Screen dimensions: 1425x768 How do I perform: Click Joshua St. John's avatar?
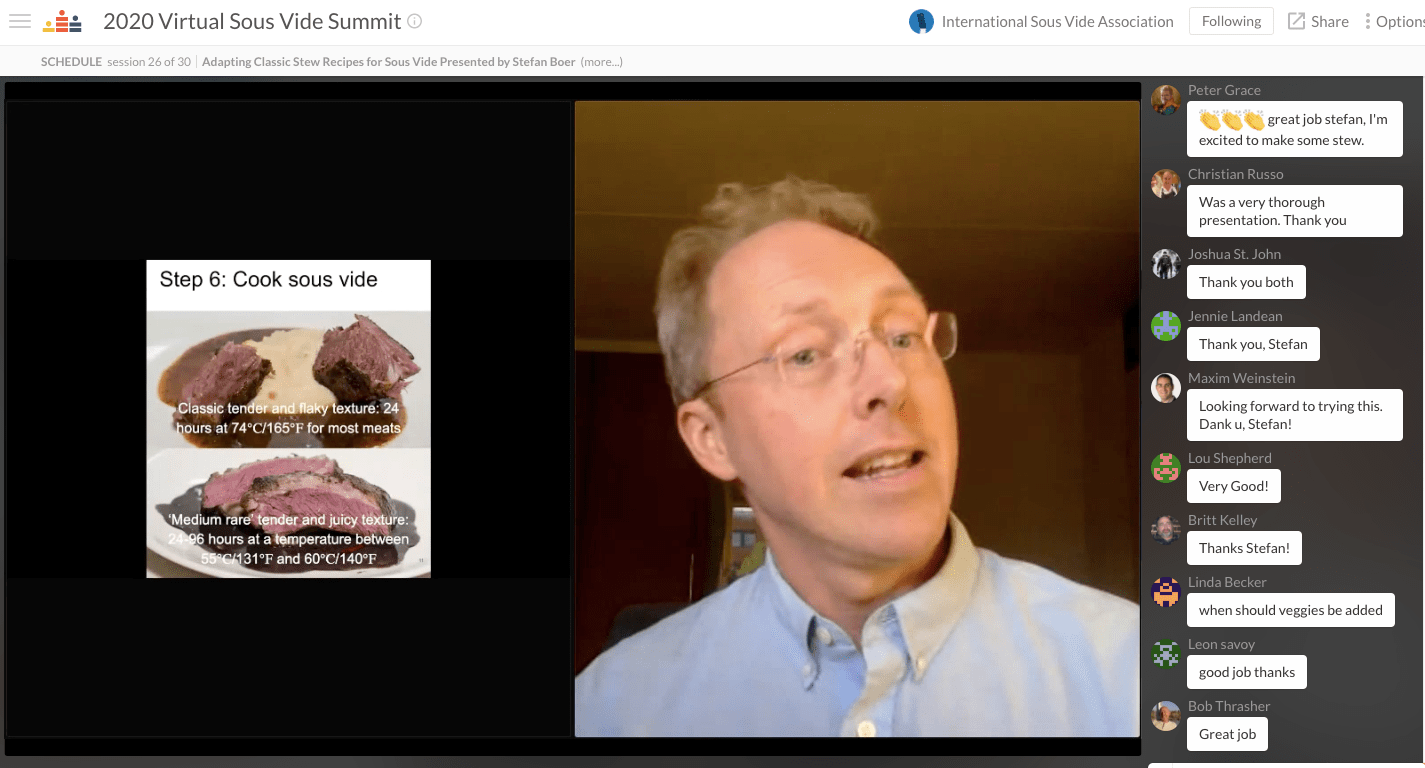(x=1166, y=264)
